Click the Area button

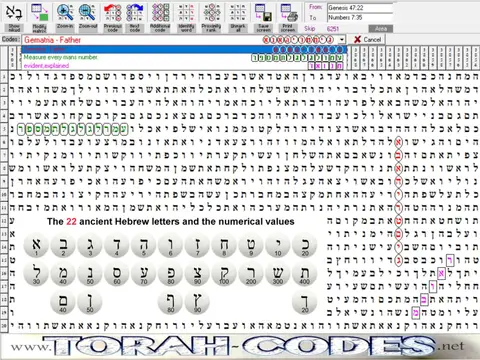click(x=381, y=29)
